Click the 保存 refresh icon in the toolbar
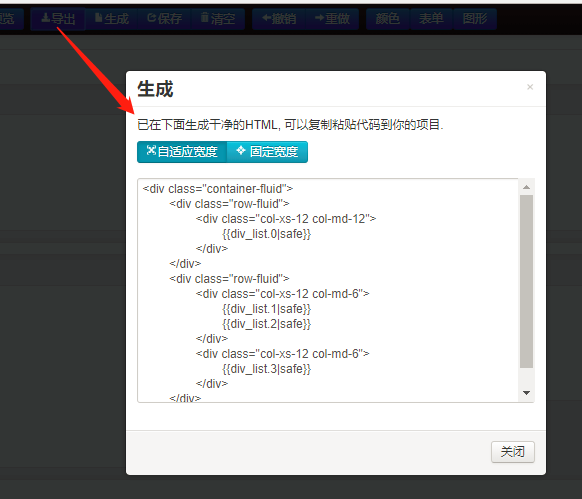The image size is (582, 499). pyautogui.click(x=151, y=18)
